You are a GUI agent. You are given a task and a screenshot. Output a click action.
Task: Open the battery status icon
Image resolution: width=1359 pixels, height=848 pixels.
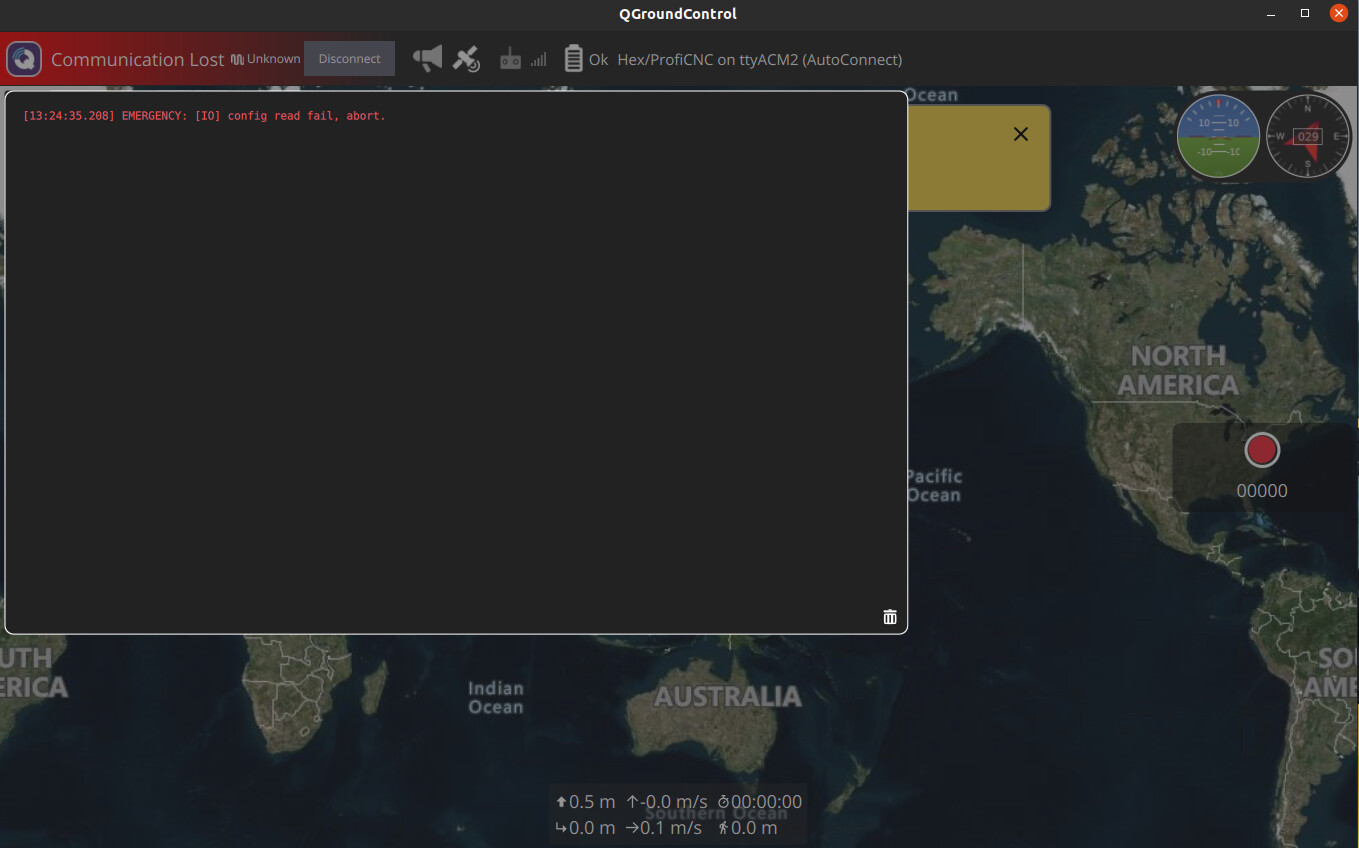573,59
